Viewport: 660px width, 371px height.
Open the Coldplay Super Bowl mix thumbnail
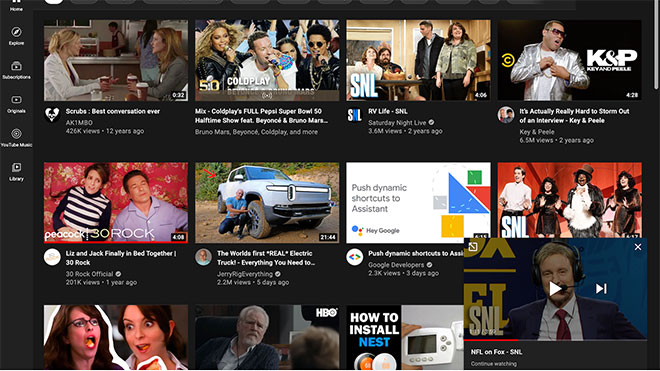click(x=267, y=60)
